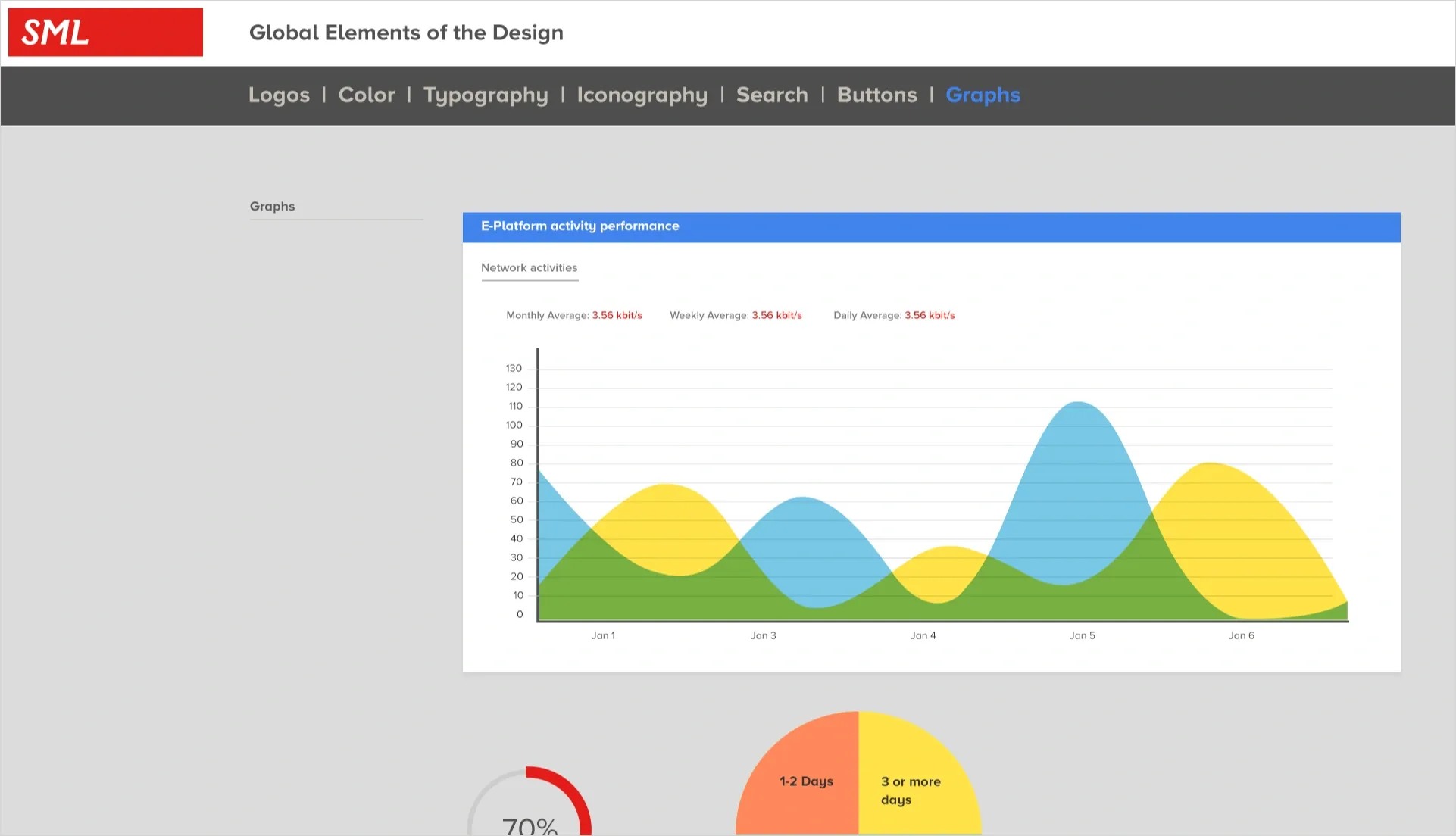1456x836 pixels.
Task: Click the Jan 3 axis label
Action: point(763,636)
